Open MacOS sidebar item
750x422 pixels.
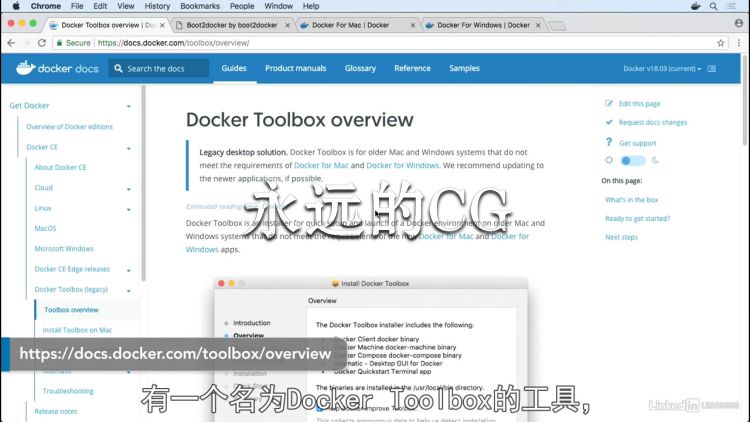point(45,228)
